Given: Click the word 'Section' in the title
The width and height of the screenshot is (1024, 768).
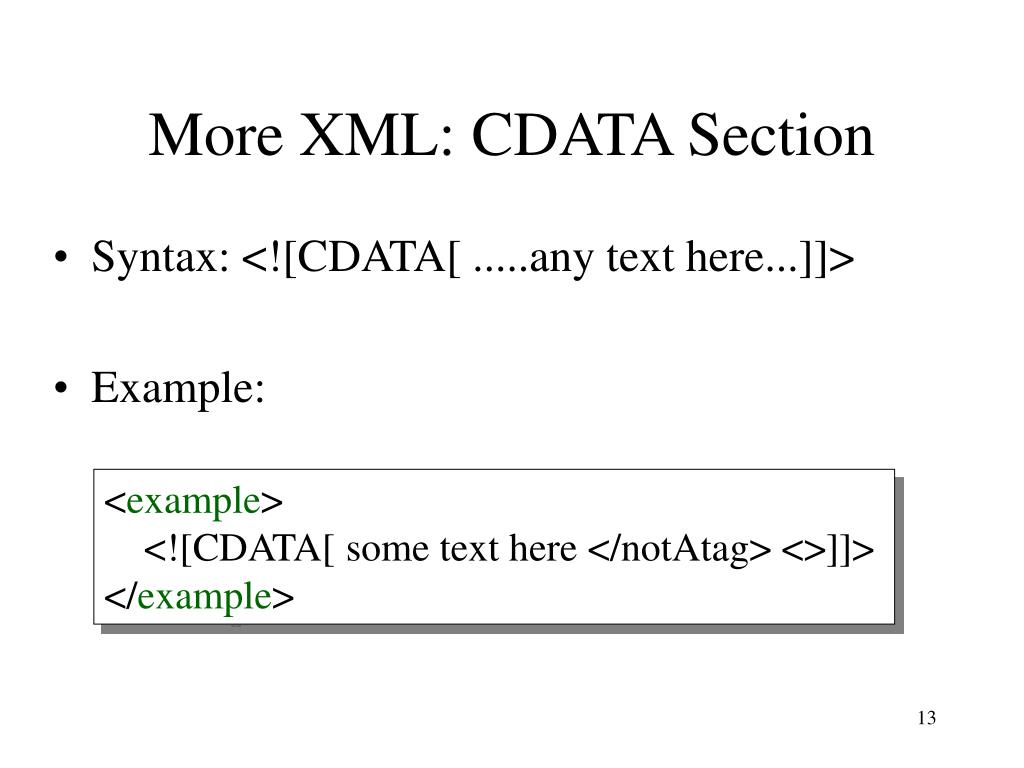Looking at the screenshot, I should pyautogui.click(x=781, y=135).
